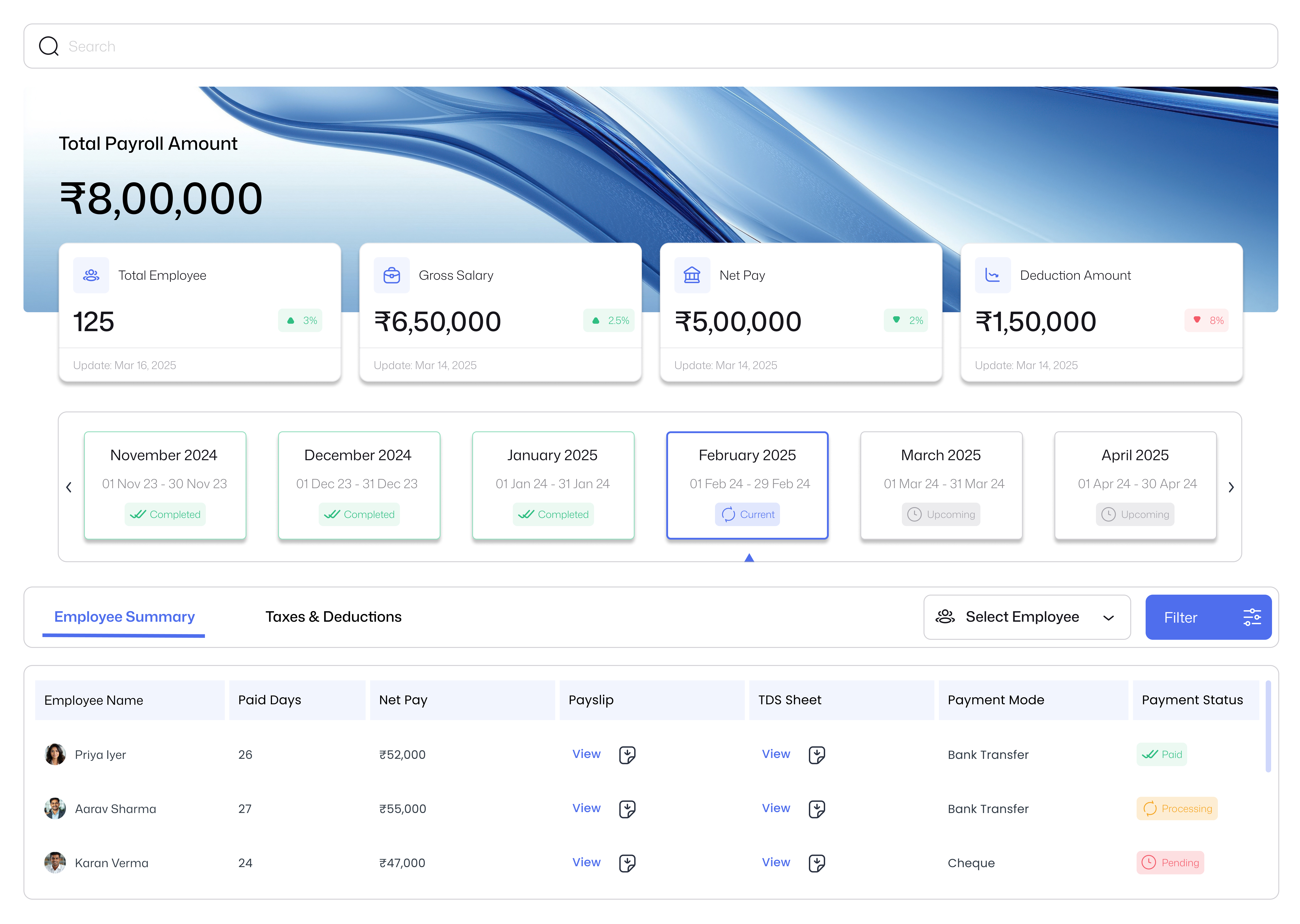The image size is (1300, 924).
Task: Click the search magnifier icon
Action: (x=48, y=46)
